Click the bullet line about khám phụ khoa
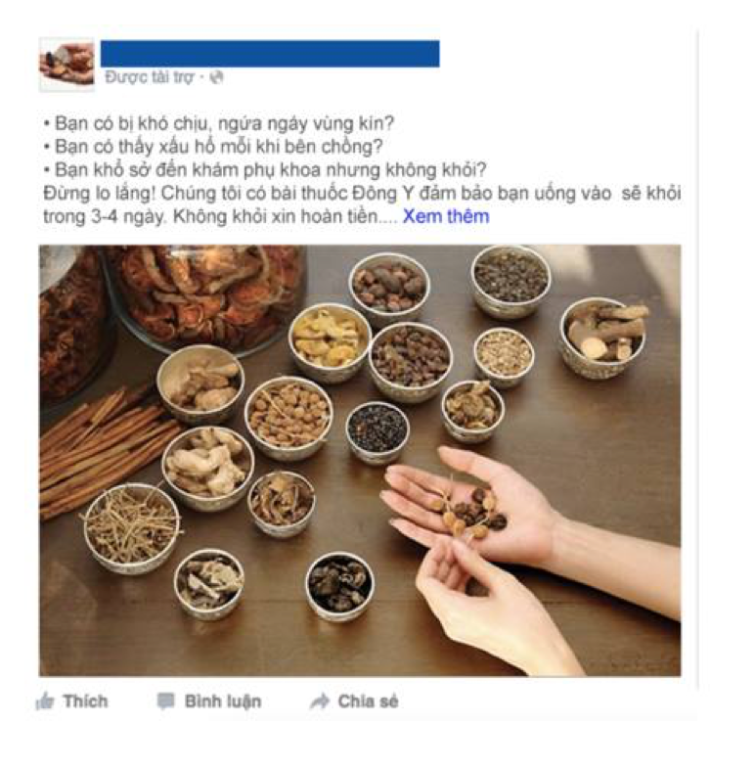Viewport: 754px width, 768px height. coord(265,170)
